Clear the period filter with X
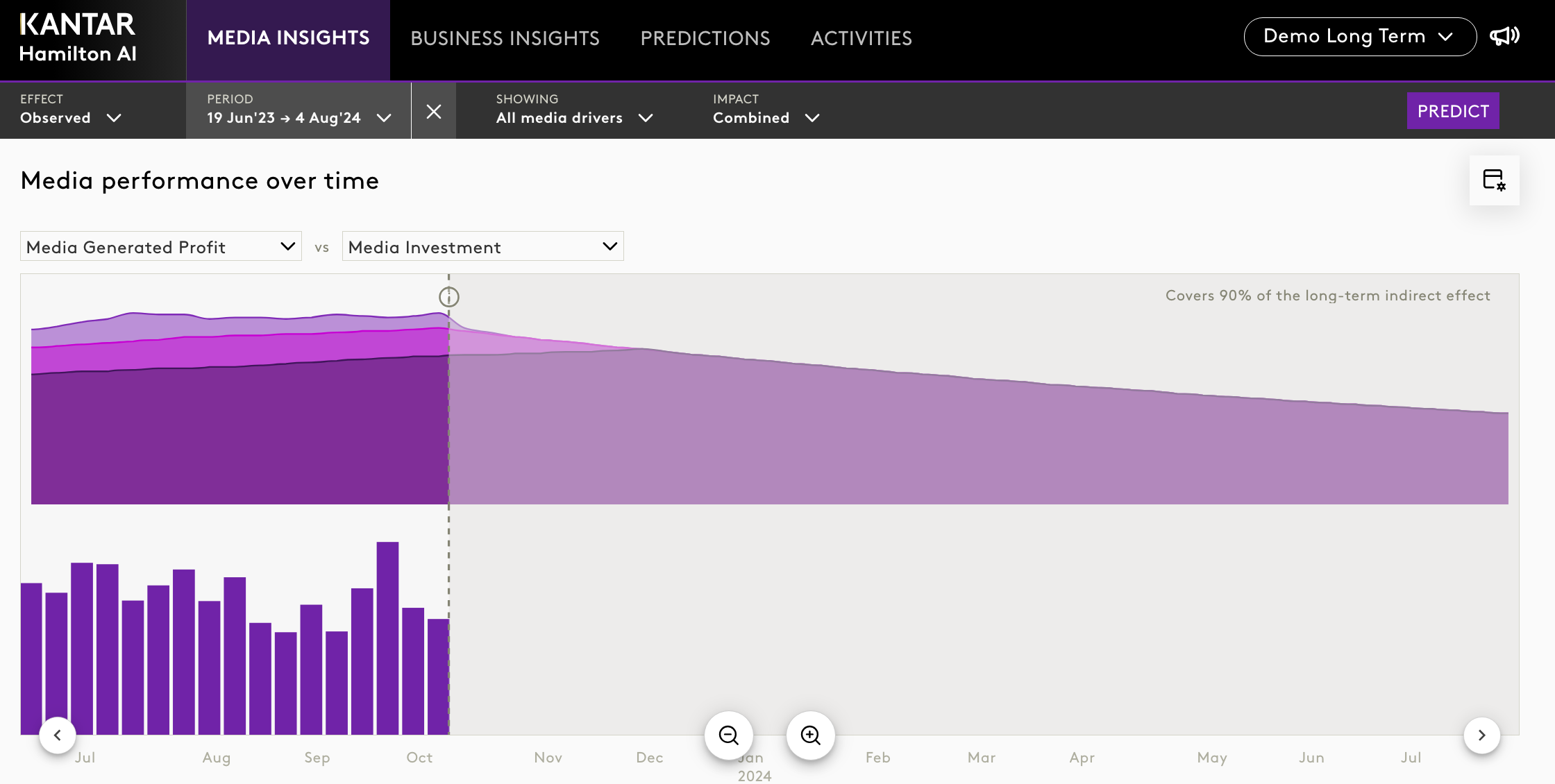The width and height of the screenshot is (1555, 784). (434, 111)
